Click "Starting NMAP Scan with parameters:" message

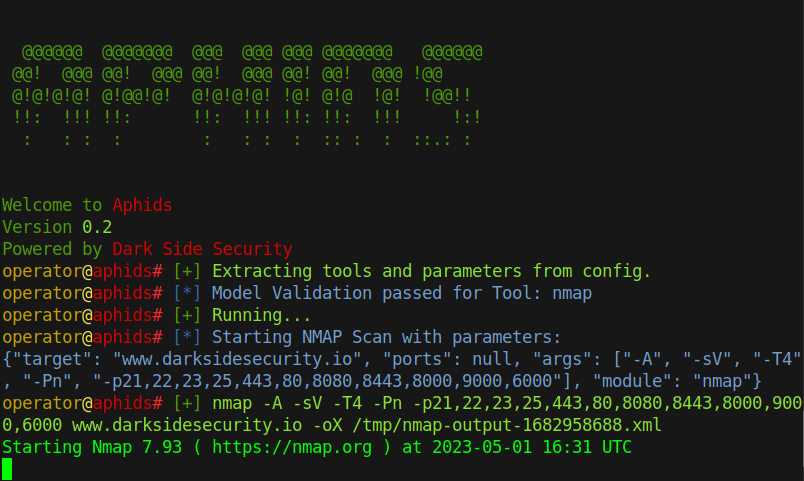point(387,337)
